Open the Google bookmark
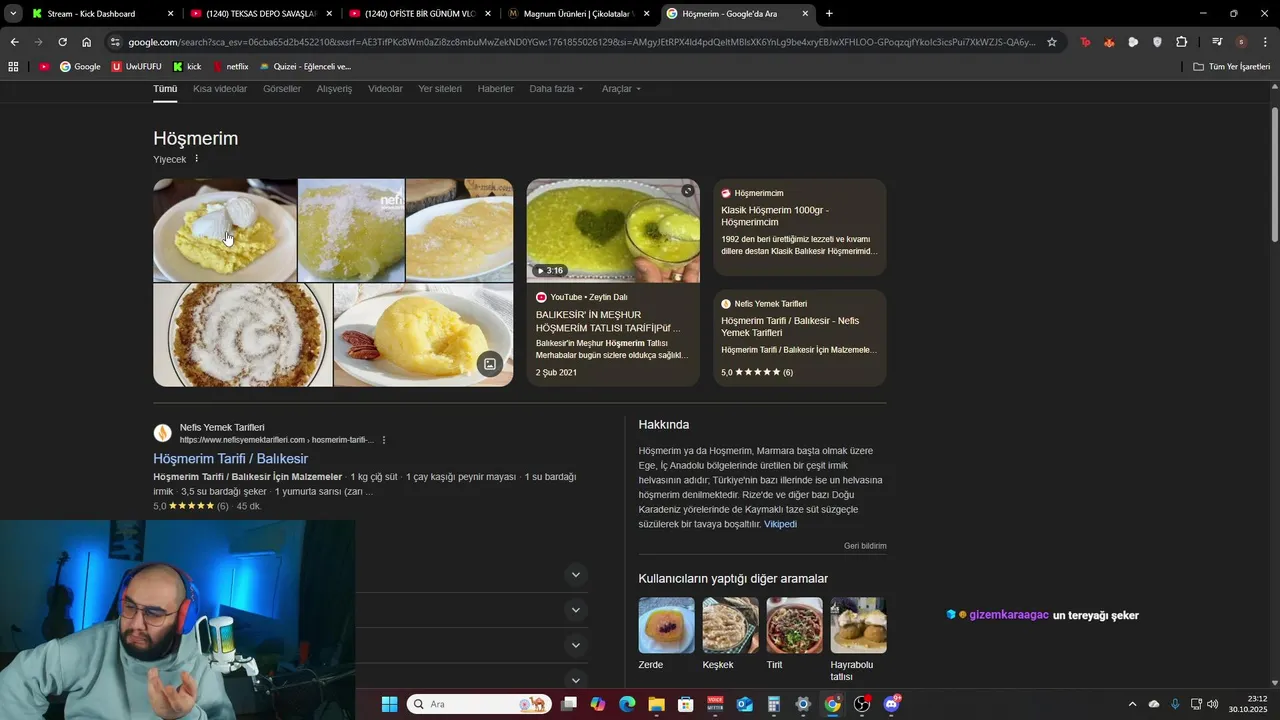The image size is (1280, 720). coord(80,66)
